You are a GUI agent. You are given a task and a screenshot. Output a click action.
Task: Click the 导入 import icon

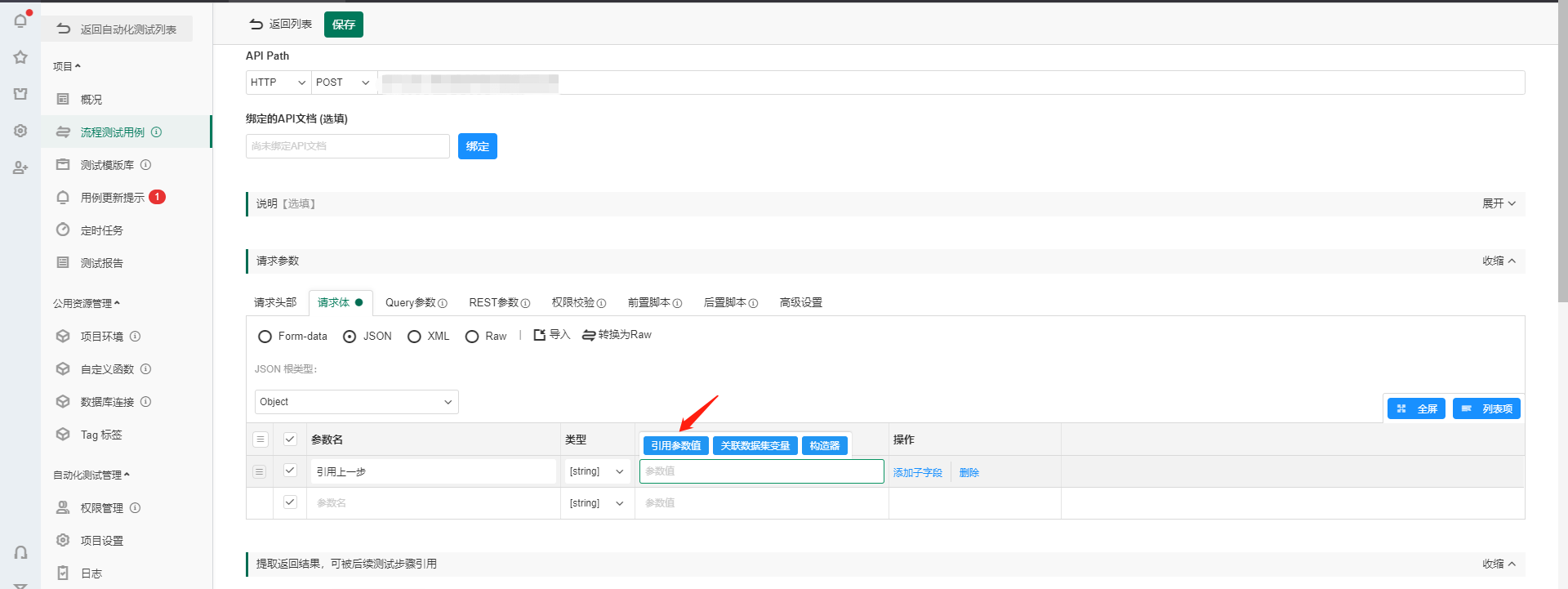point(539,335)
